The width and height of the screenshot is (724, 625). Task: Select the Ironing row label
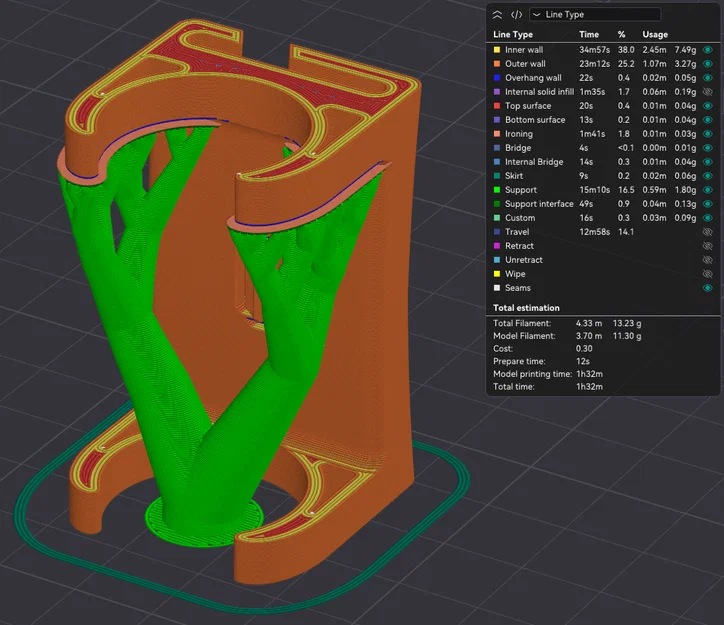519,134
